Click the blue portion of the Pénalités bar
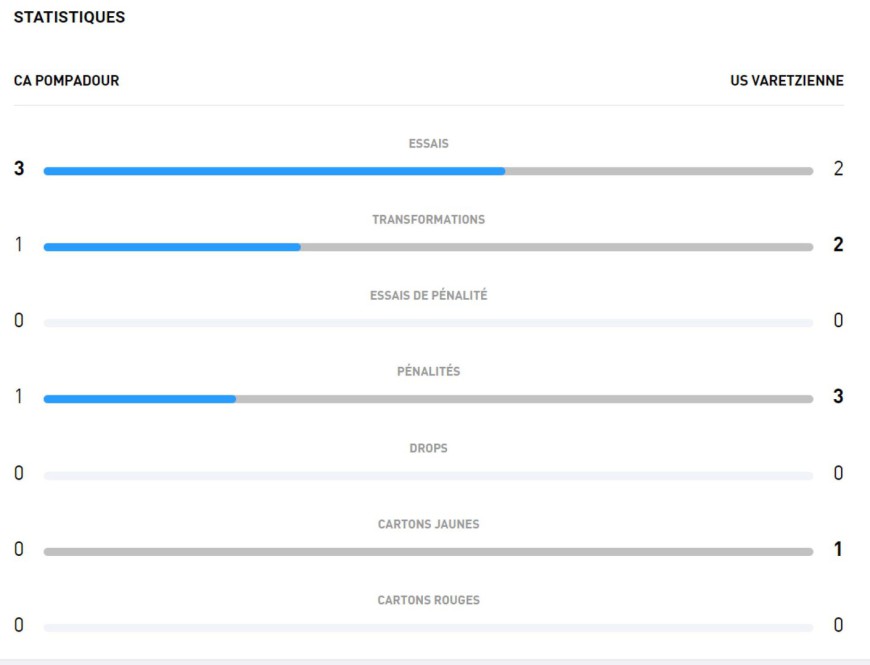The height and width of the screenshot is (665, 870). [x=140, y=399]
